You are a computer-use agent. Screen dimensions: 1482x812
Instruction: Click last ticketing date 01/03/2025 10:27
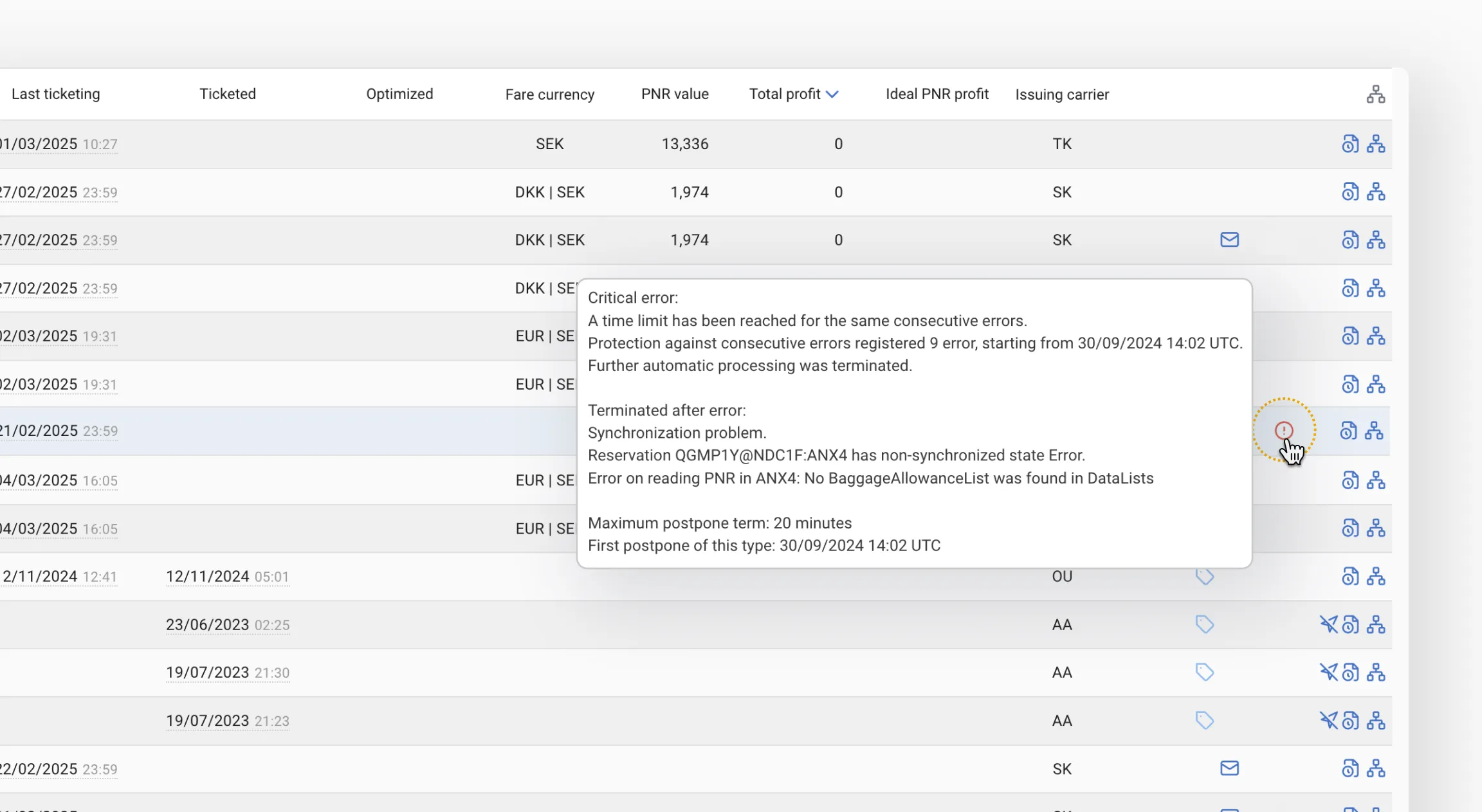(59, 143)
